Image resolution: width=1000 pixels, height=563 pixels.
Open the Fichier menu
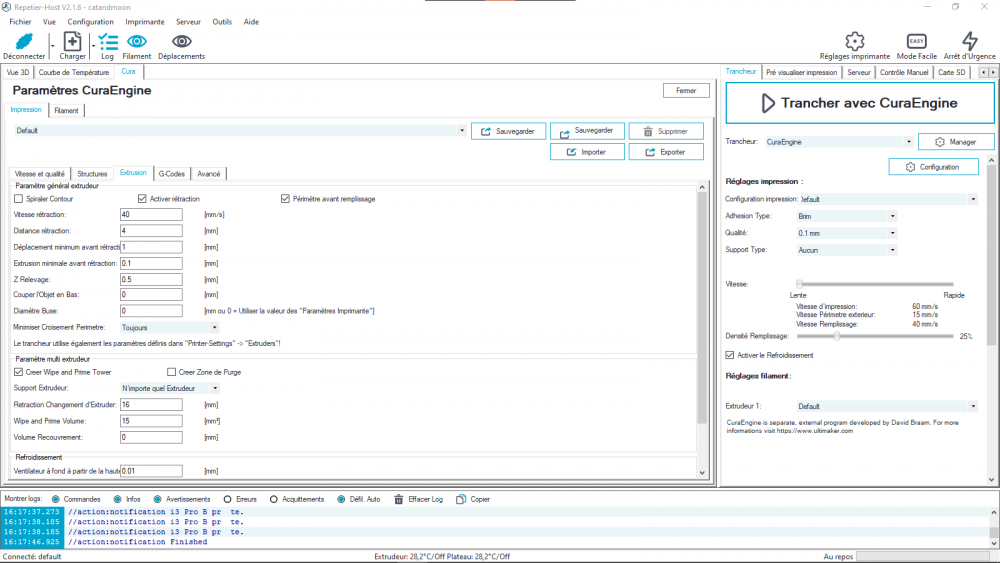coord(20,22)
